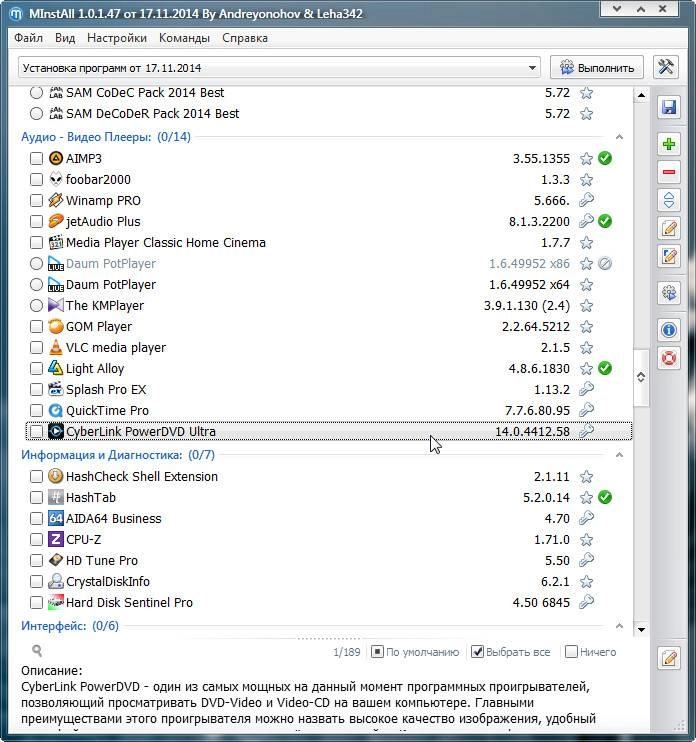Open the Команды menu
This screenshot has width=696, height=742.
click(x=184, y=38)
